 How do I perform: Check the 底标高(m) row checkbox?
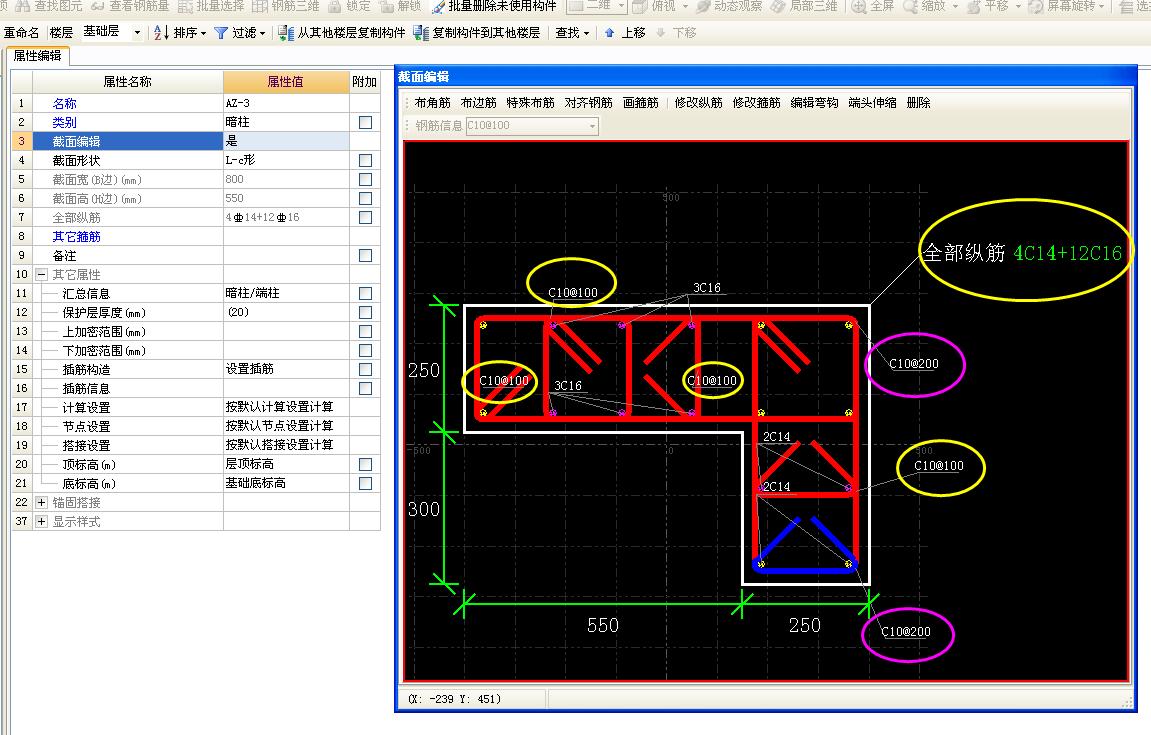365,484
